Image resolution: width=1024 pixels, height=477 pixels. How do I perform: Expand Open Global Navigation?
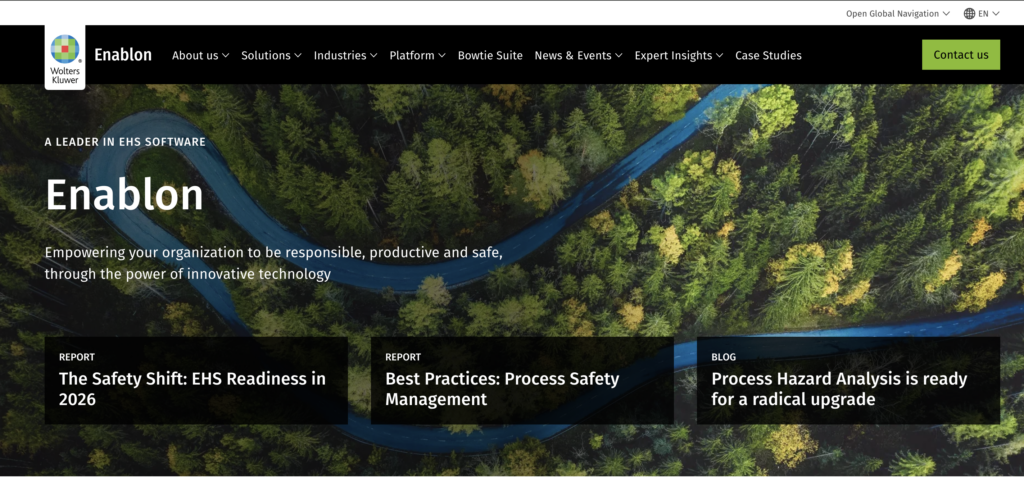[x=897, y=14]
